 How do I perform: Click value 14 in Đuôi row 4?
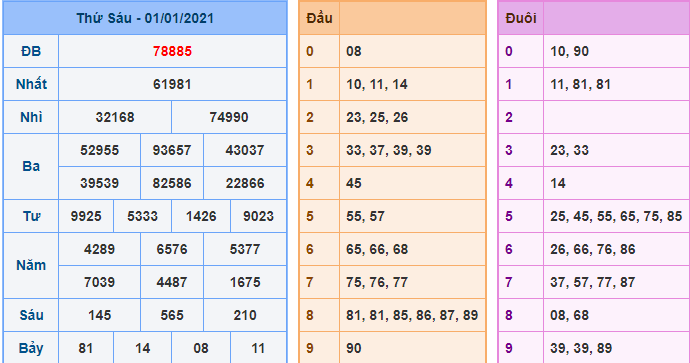click(x=558, y=183)
